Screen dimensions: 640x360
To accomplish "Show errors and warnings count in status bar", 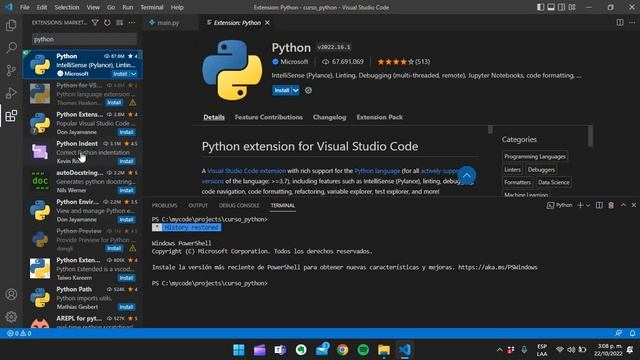I will click(19, 333).
